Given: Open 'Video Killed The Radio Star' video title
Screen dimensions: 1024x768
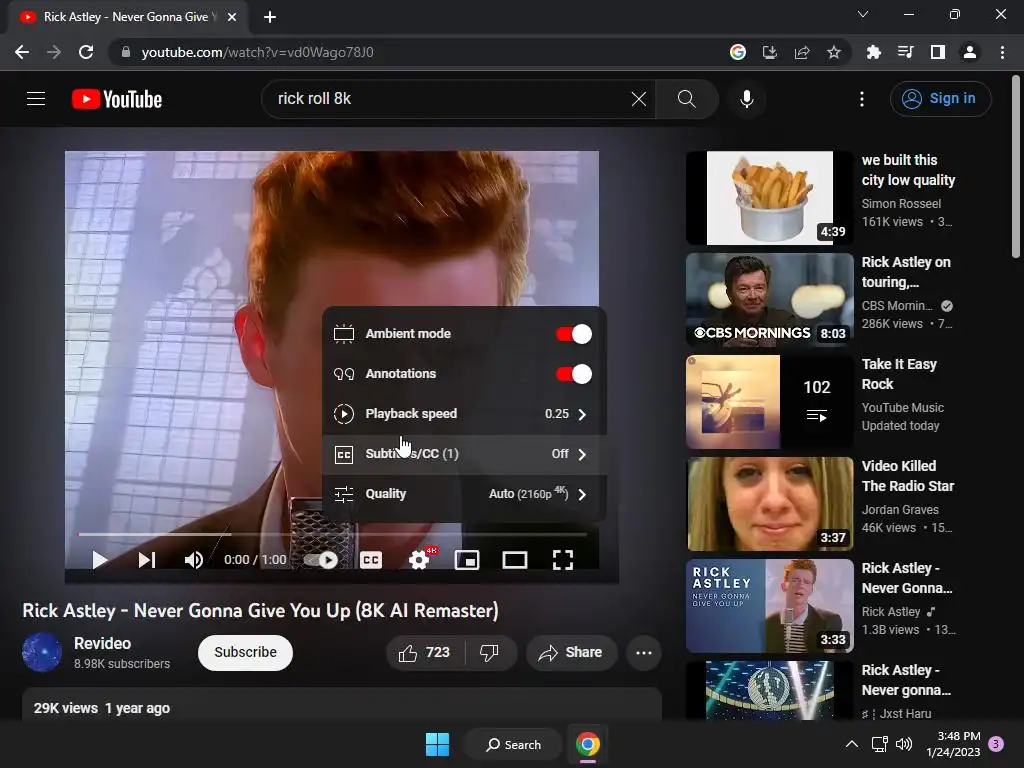Looking at the screenshot, I should [908, 475].
